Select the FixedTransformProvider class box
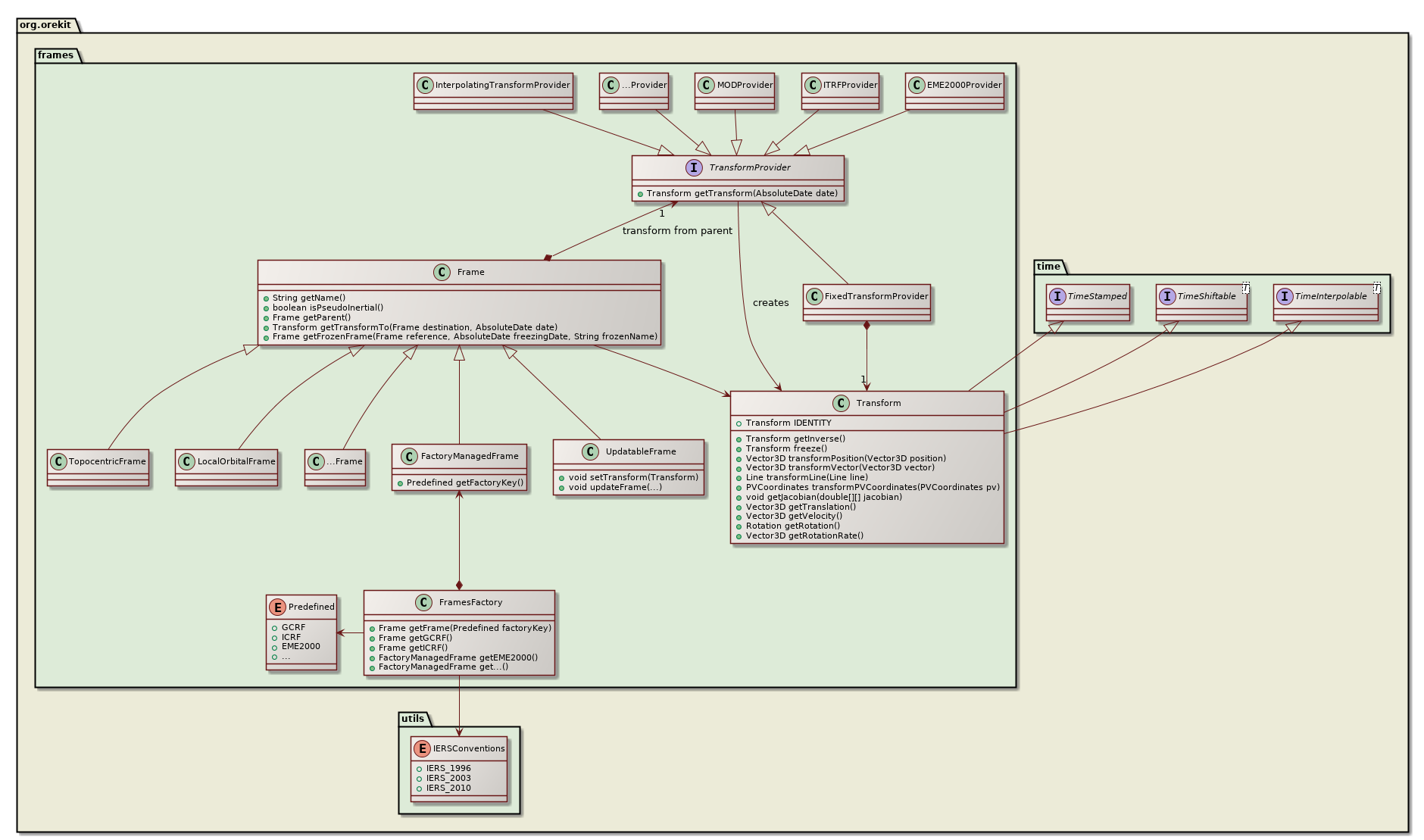This screenshot has width=1424, height=840. 867,295
